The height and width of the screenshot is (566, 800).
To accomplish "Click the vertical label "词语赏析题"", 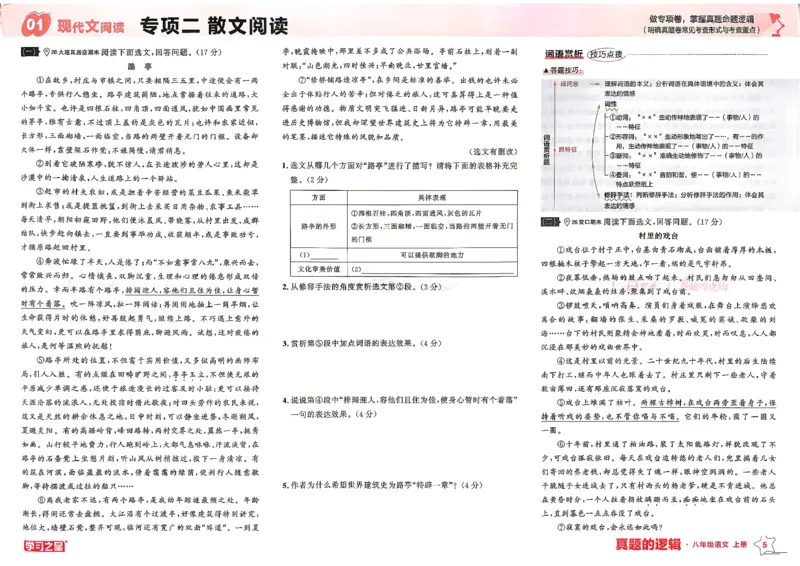I will [x=546, y=149].
